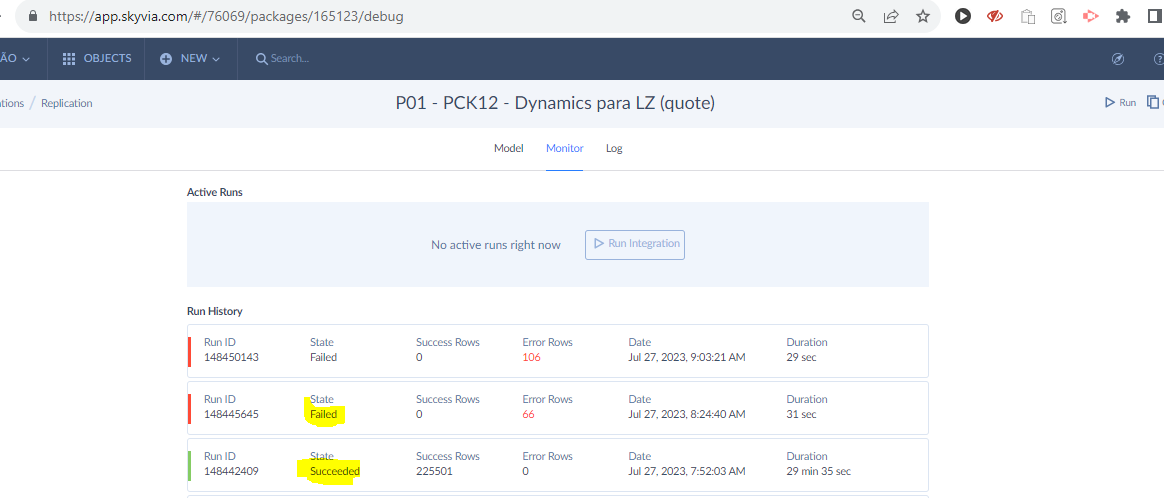Click the Skyvia search field
The width and height of the screenshot is (1164, 498).
tap(290, 59)
